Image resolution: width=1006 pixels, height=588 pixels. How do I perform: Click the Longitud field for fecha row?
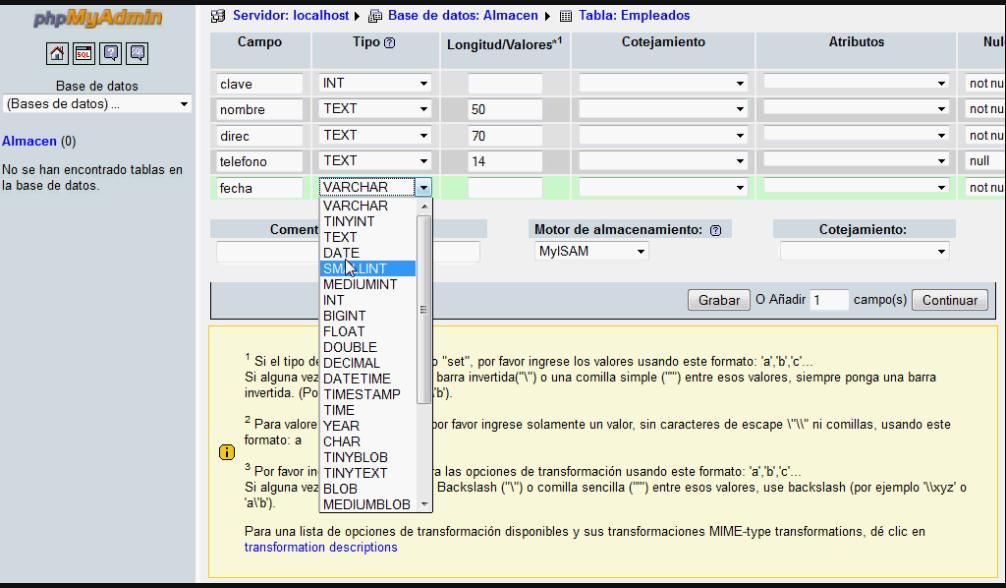pyautogui.click(x=504, y=188)
